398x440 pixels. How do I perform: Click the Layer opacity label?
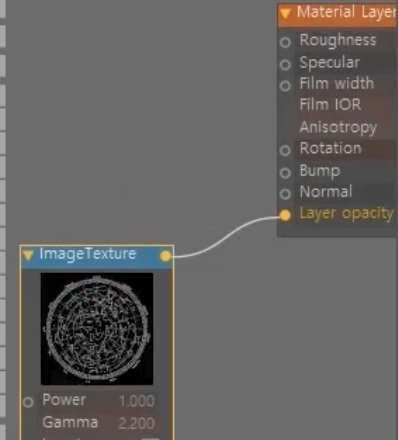coord(347,213)
